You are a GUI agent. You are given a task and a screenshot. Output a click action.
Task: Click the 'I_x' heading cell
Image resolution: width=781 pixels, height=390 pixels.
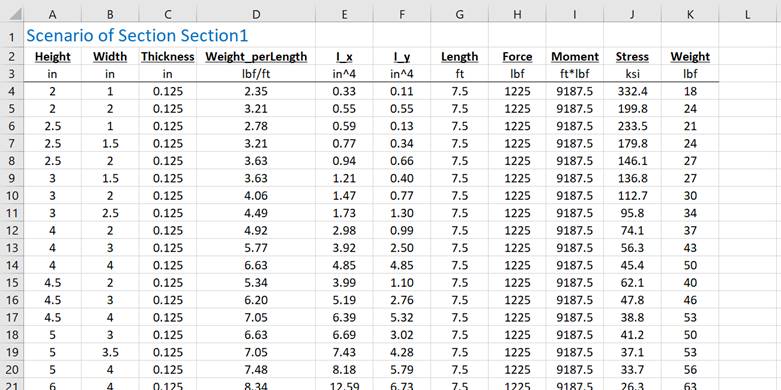coord(344,57)
